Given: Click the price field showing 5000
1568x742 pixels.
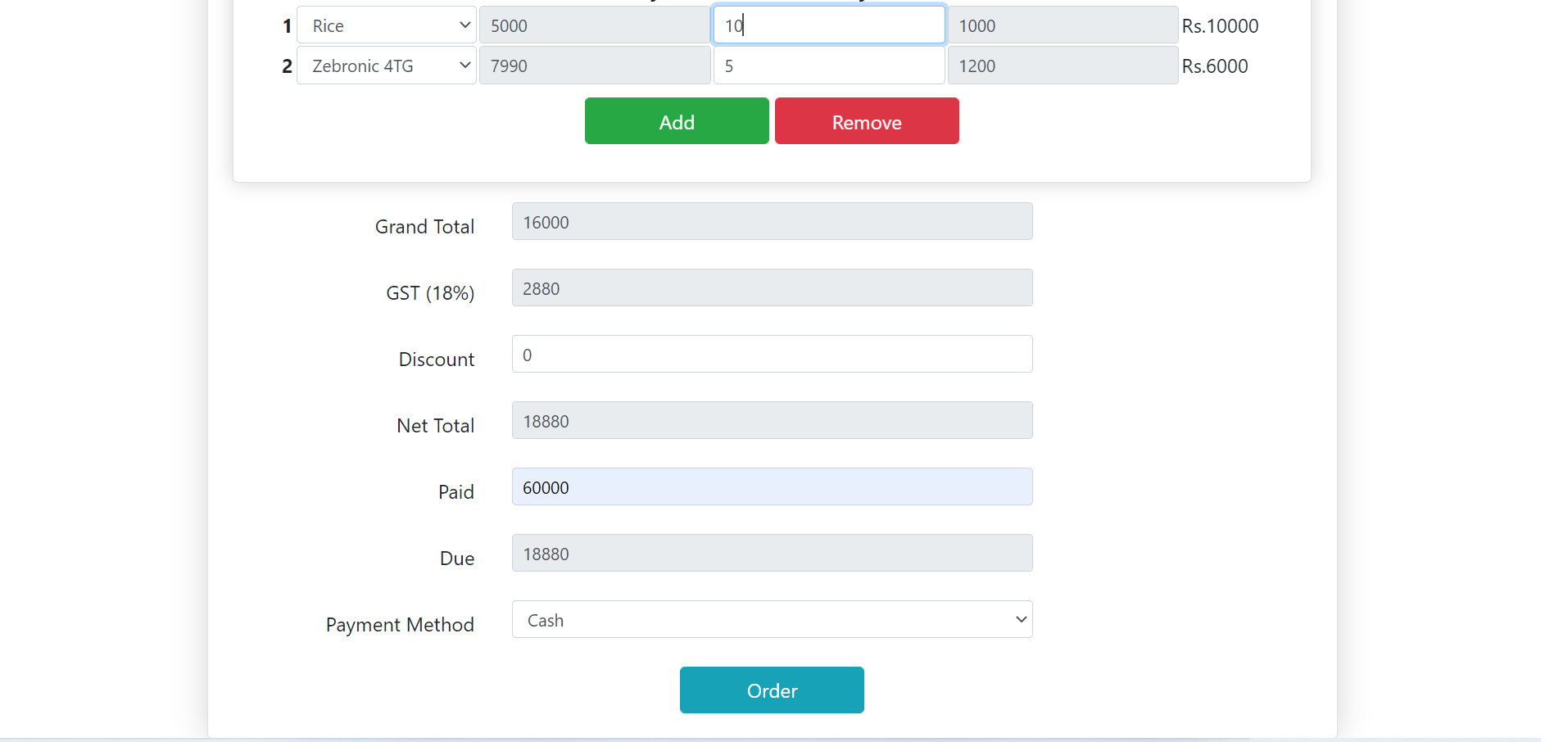Looking at the screenshot, I should click(594, 25).
